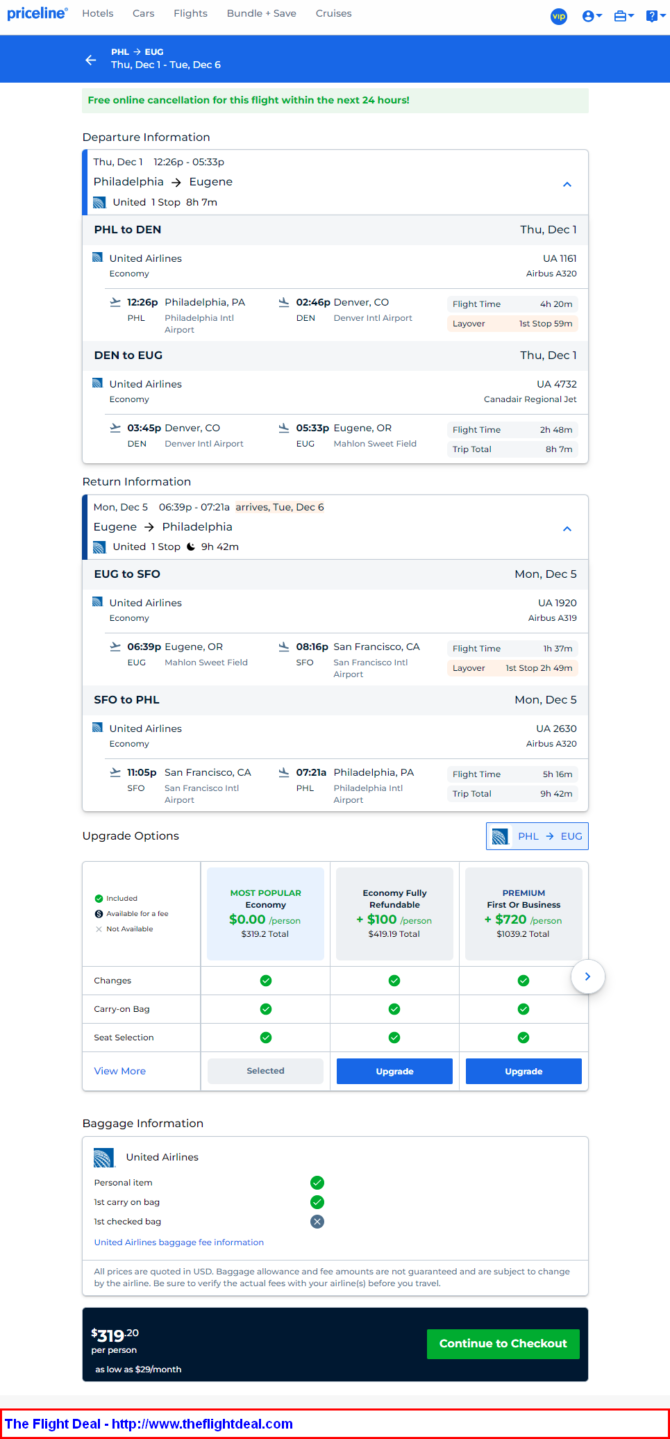Select the Bundle + Save menu item
670x1439 pixels.
click(x=261, y=14)
